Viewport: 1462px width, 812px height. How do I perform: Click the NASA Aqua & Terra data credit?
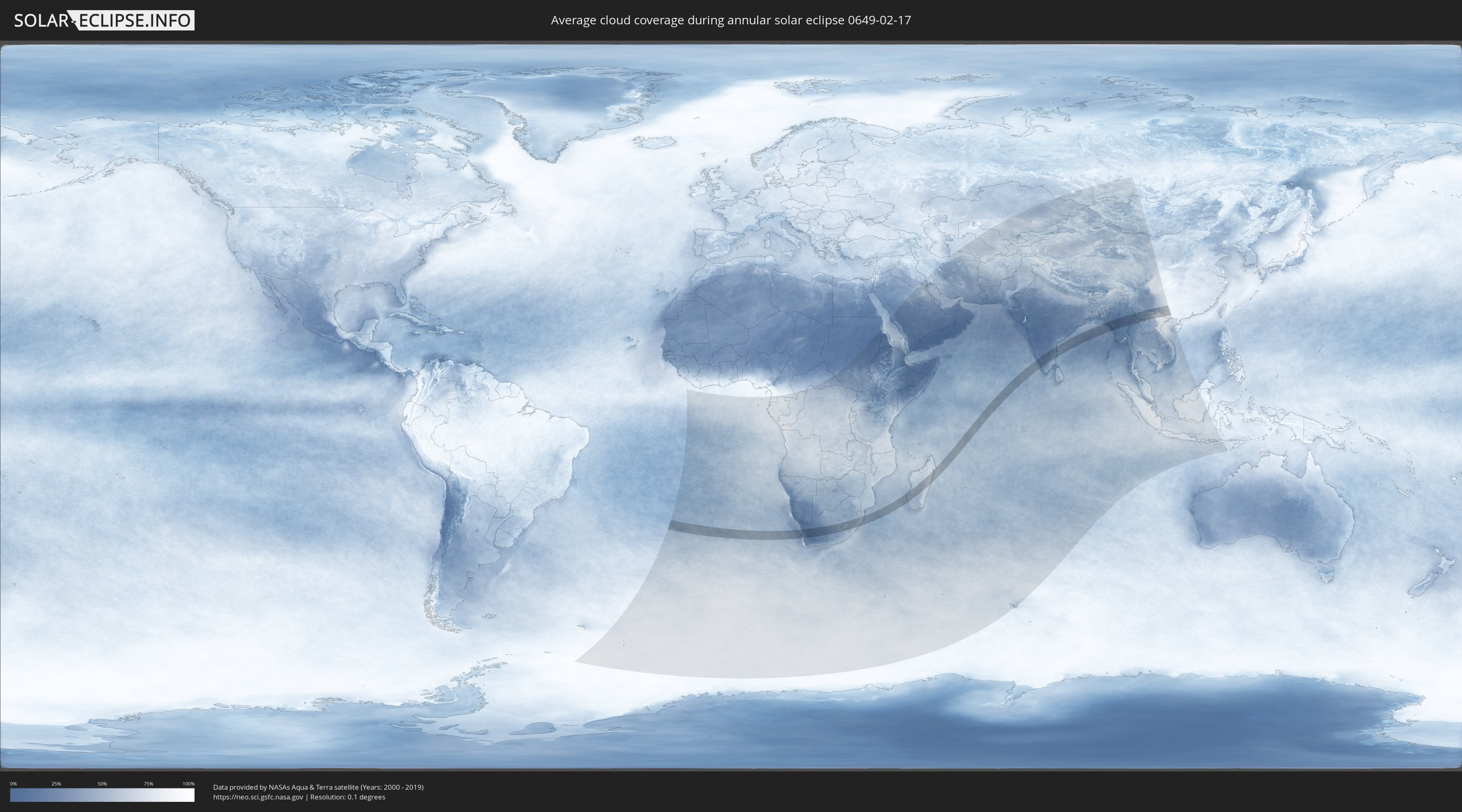pos(318,787)
